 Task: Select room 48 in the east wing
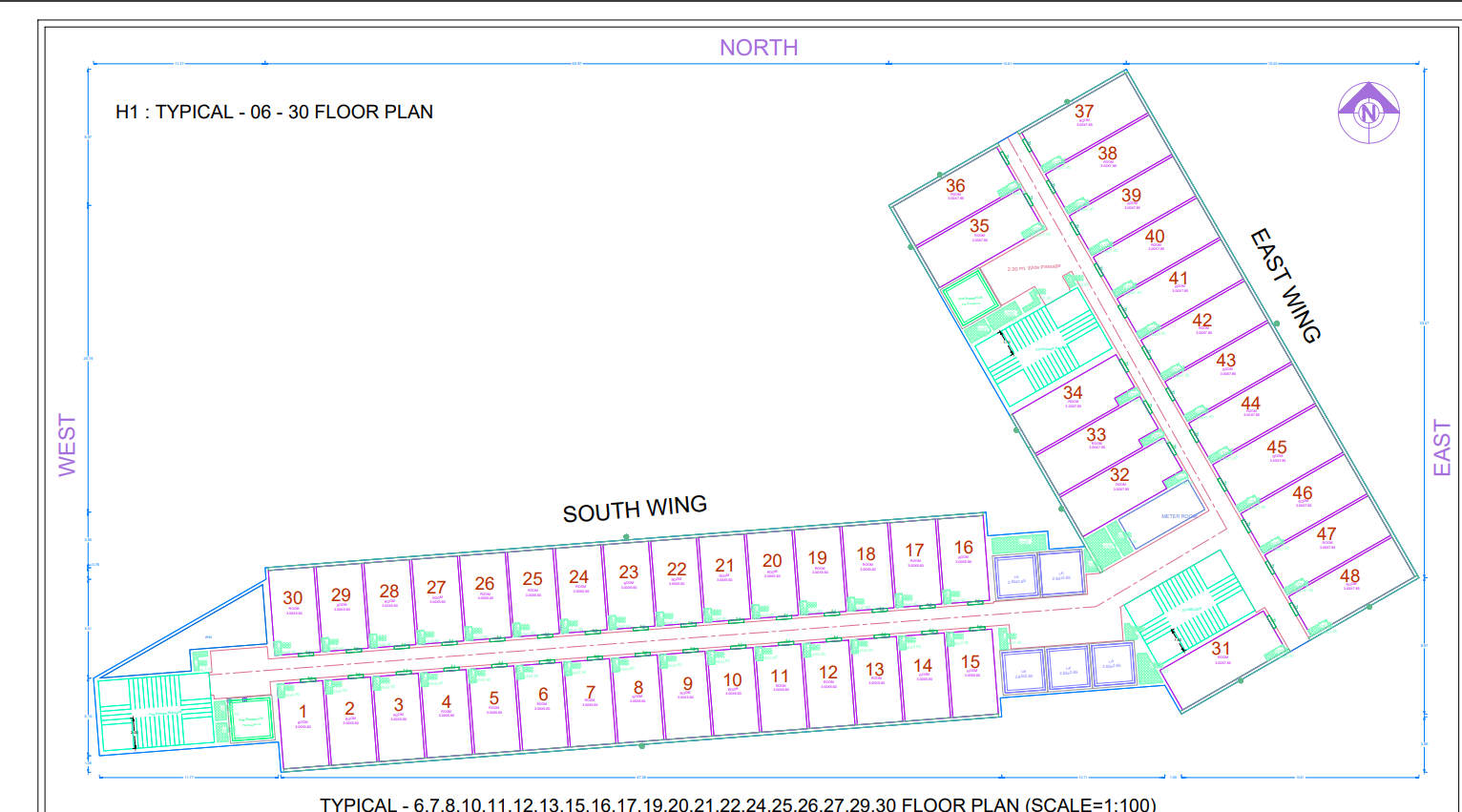pyautogui.click(x=1349, y=579)
